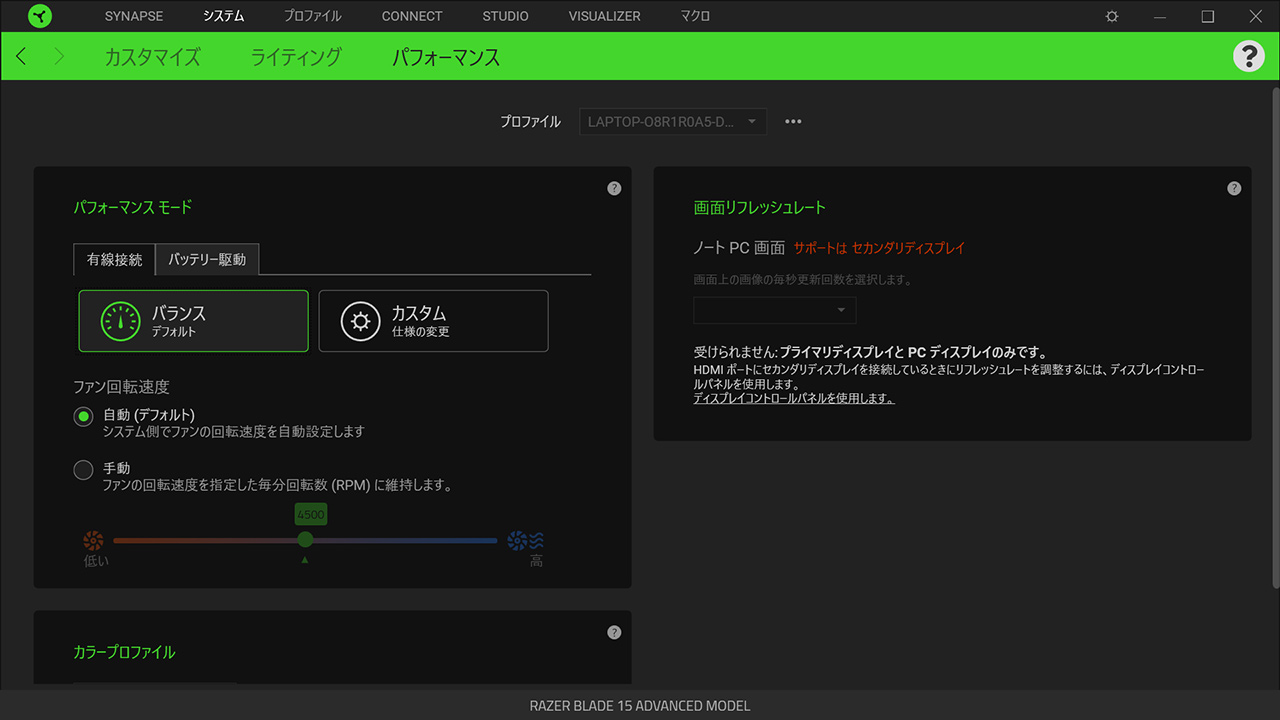1280x720 pixels.
Task: Open the SYNAPSE tab
Action: pyautogui.click(x=134, y=16)
